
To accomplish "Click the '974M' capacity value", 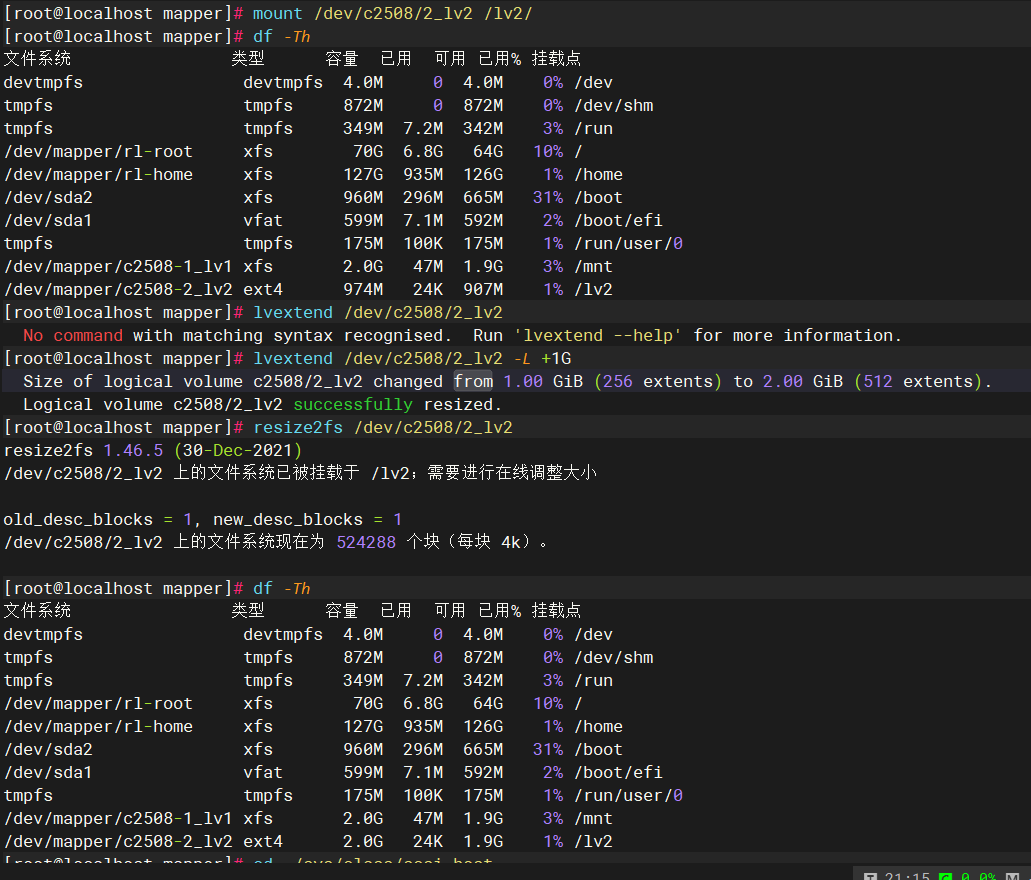I will 363,289.
